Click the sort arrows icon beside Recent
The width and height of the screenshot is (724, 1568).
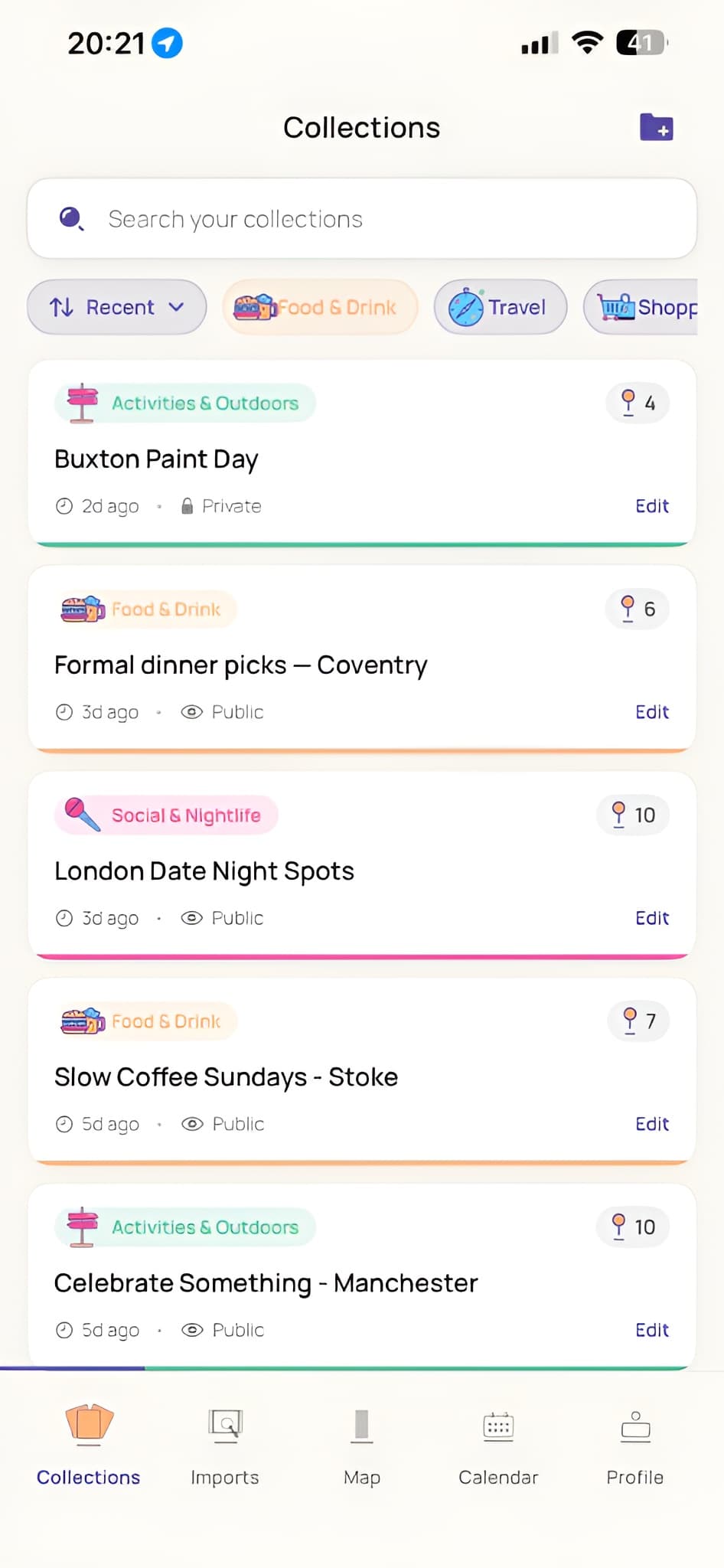point(61,307)
